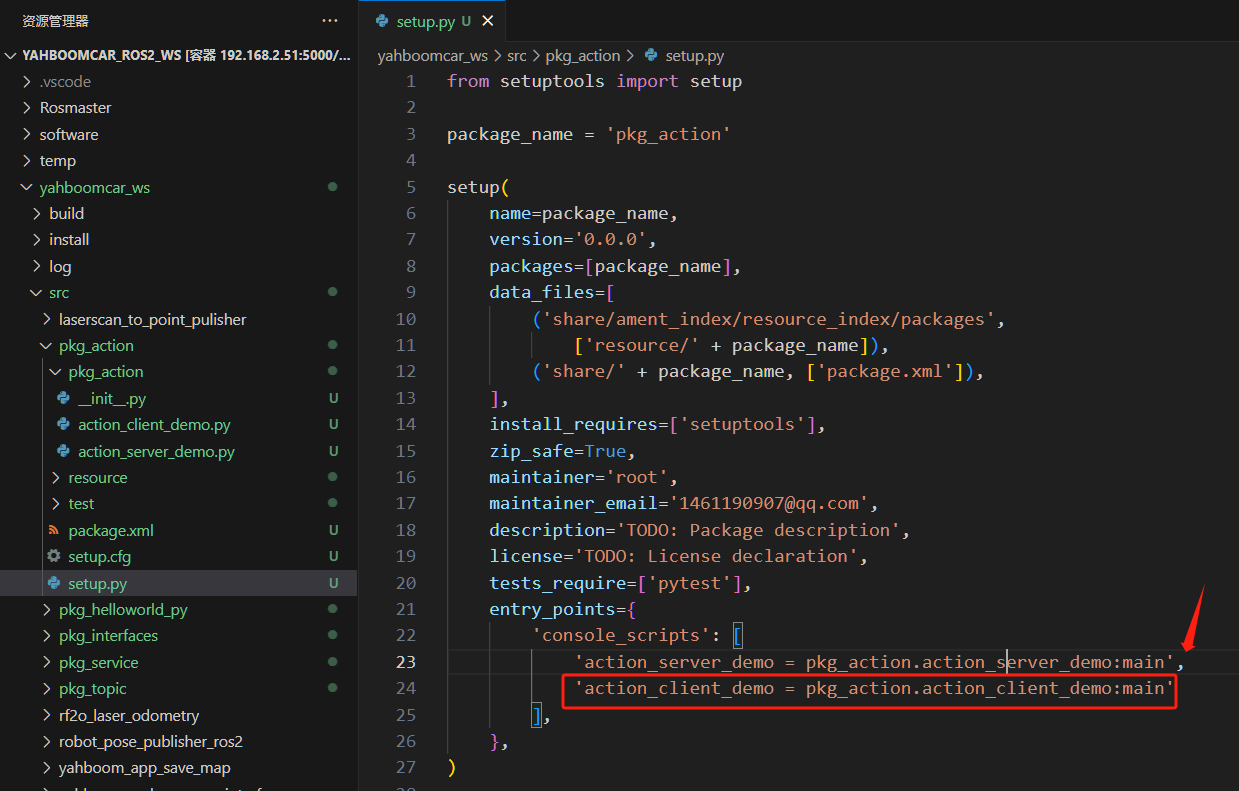
Task: Click the description='TODO: Package description' line
Action: (x=699, y=530)
